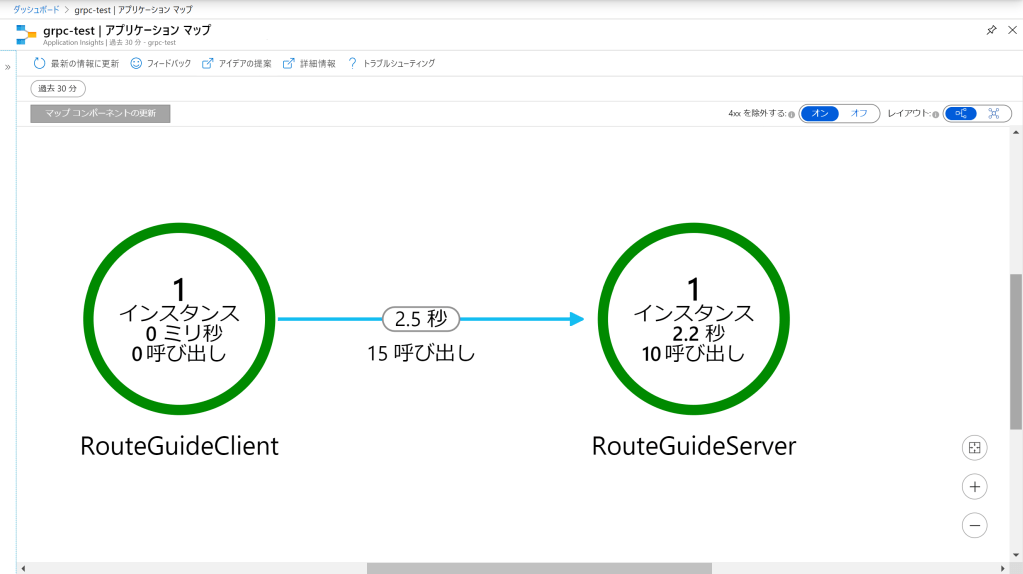Click the horizontal scrollbar thumb

coord(538,568)
